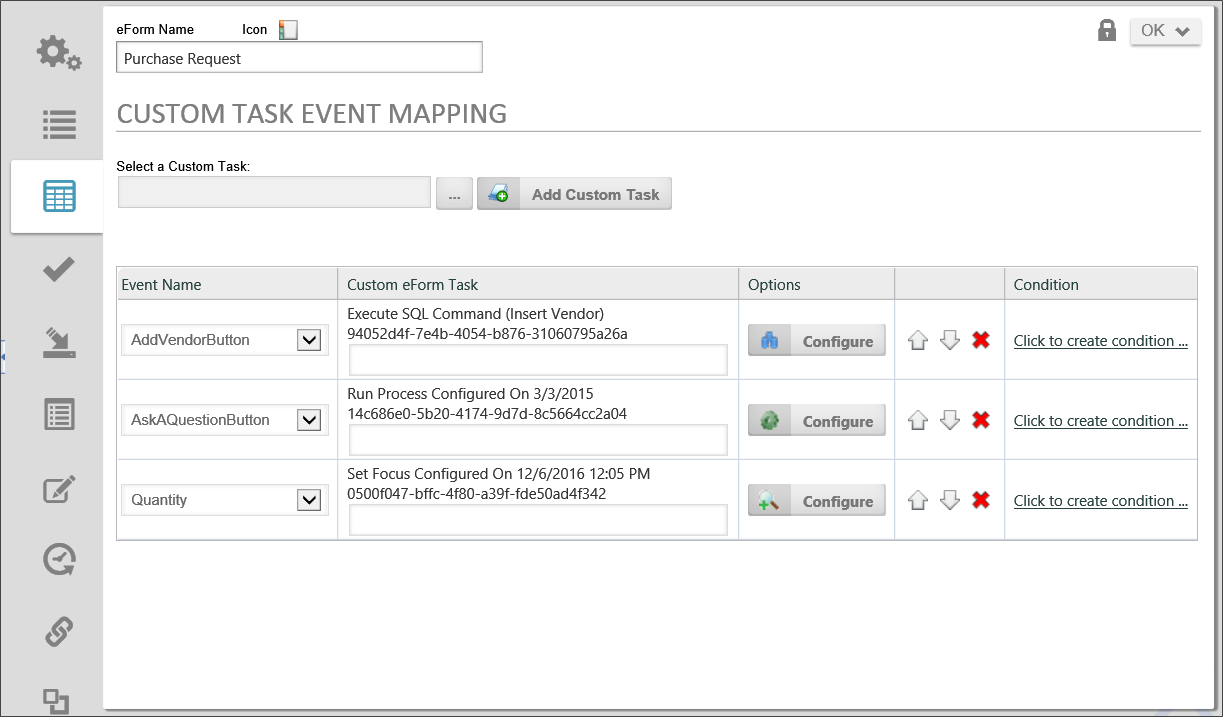
Task: Click the eForm icon picker image
Action: (x=288, y=30)
